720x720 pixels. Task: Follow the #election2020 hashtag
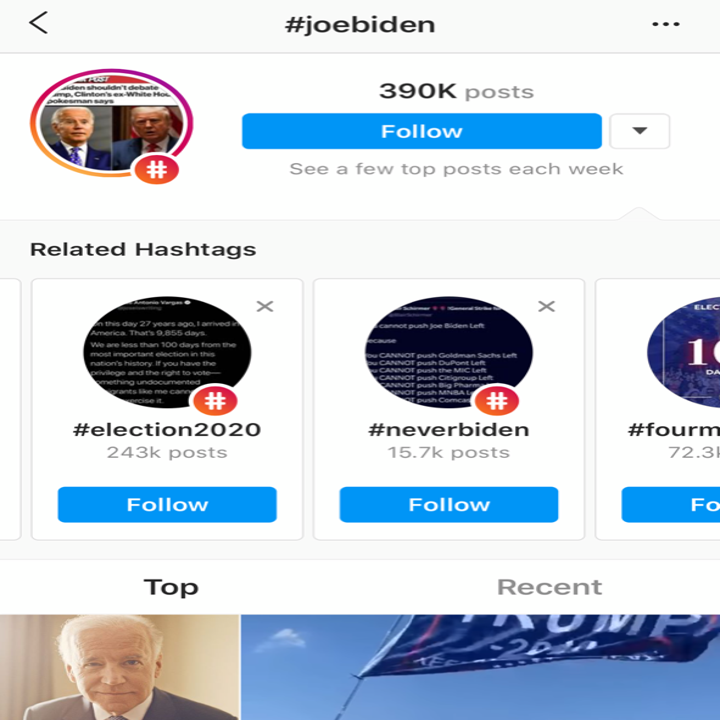pyautogui.click(x=167, y=504)
